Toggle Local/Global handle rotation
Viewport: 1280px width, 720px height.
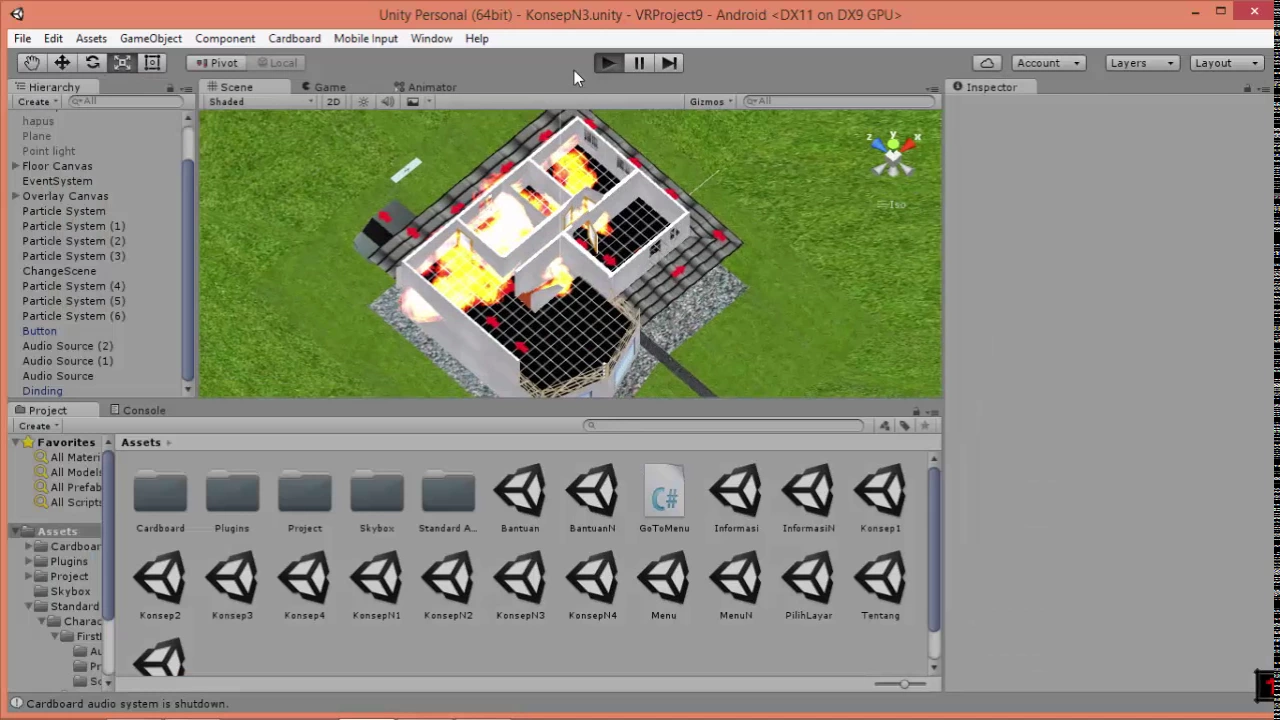(x=275, y=63)
